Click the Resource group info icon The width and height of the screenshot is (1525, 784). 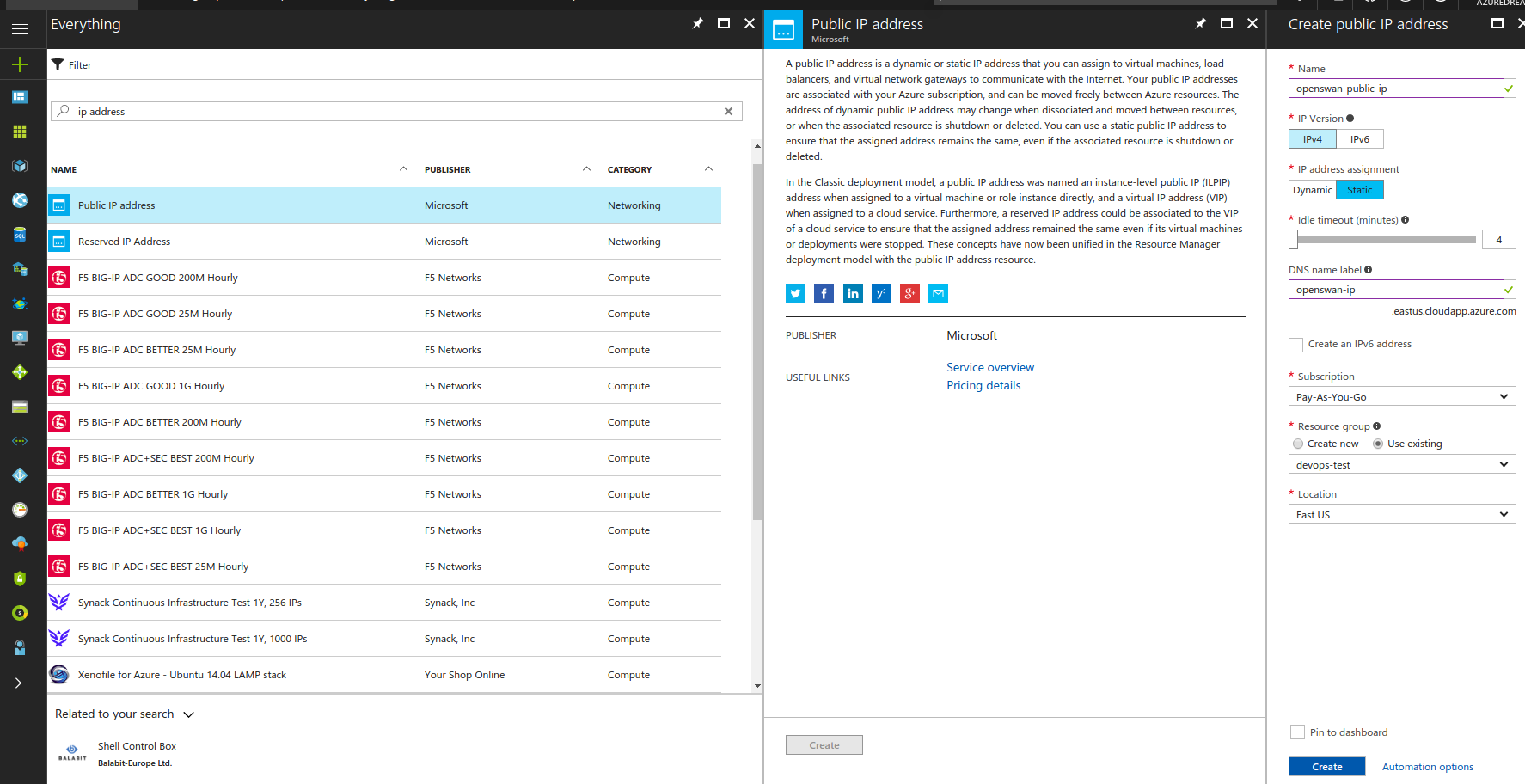pos(1376,426)
